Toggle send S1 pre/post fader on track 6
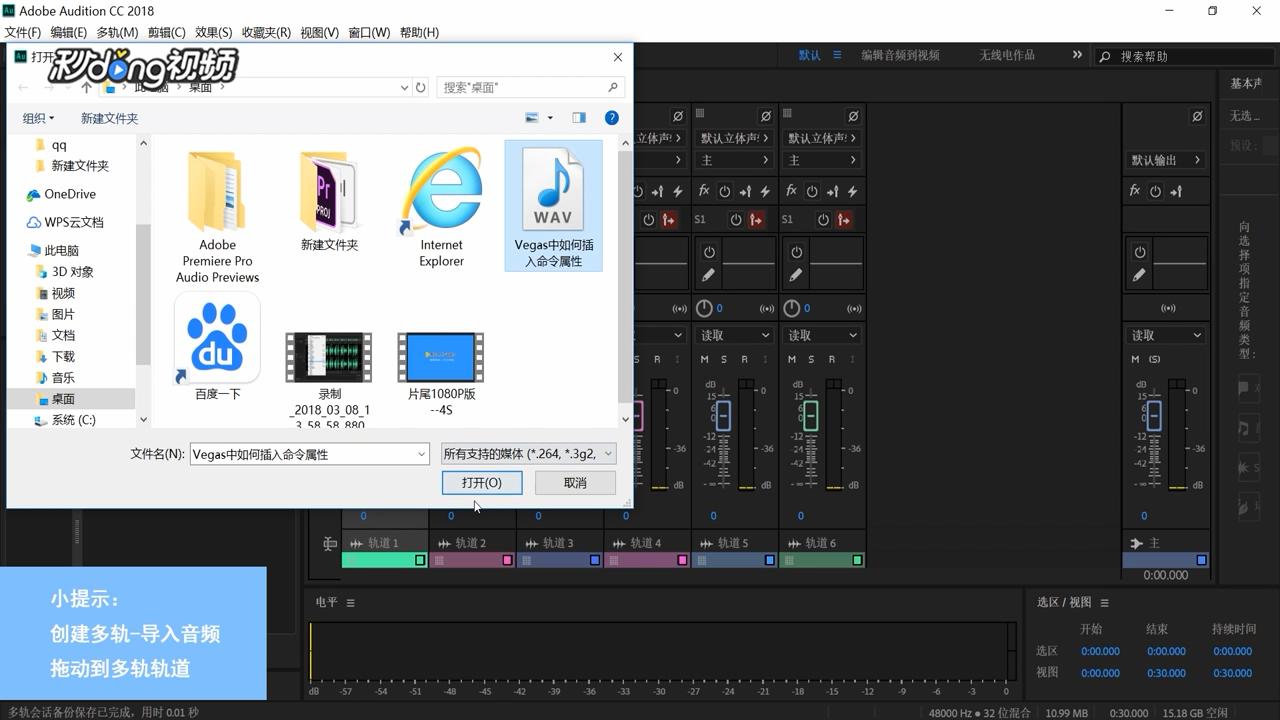 845,219
